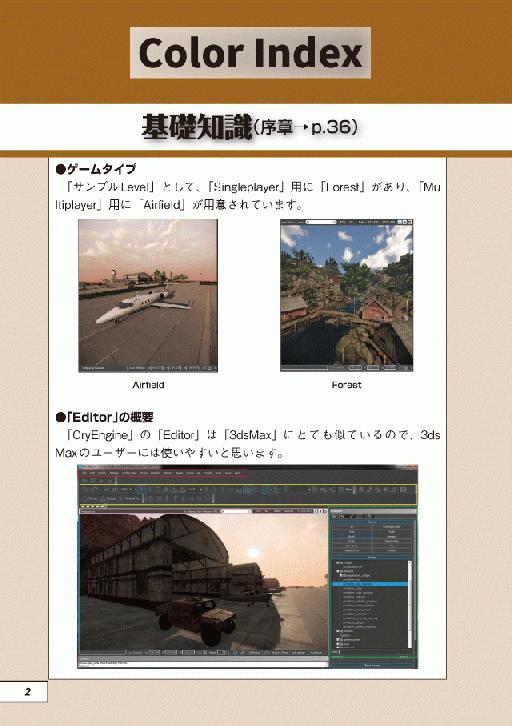The width and height of the screenshot is (512, 726).
Task: Click the wide button at the bottom of the RollupBar
Action: (373, 665)
